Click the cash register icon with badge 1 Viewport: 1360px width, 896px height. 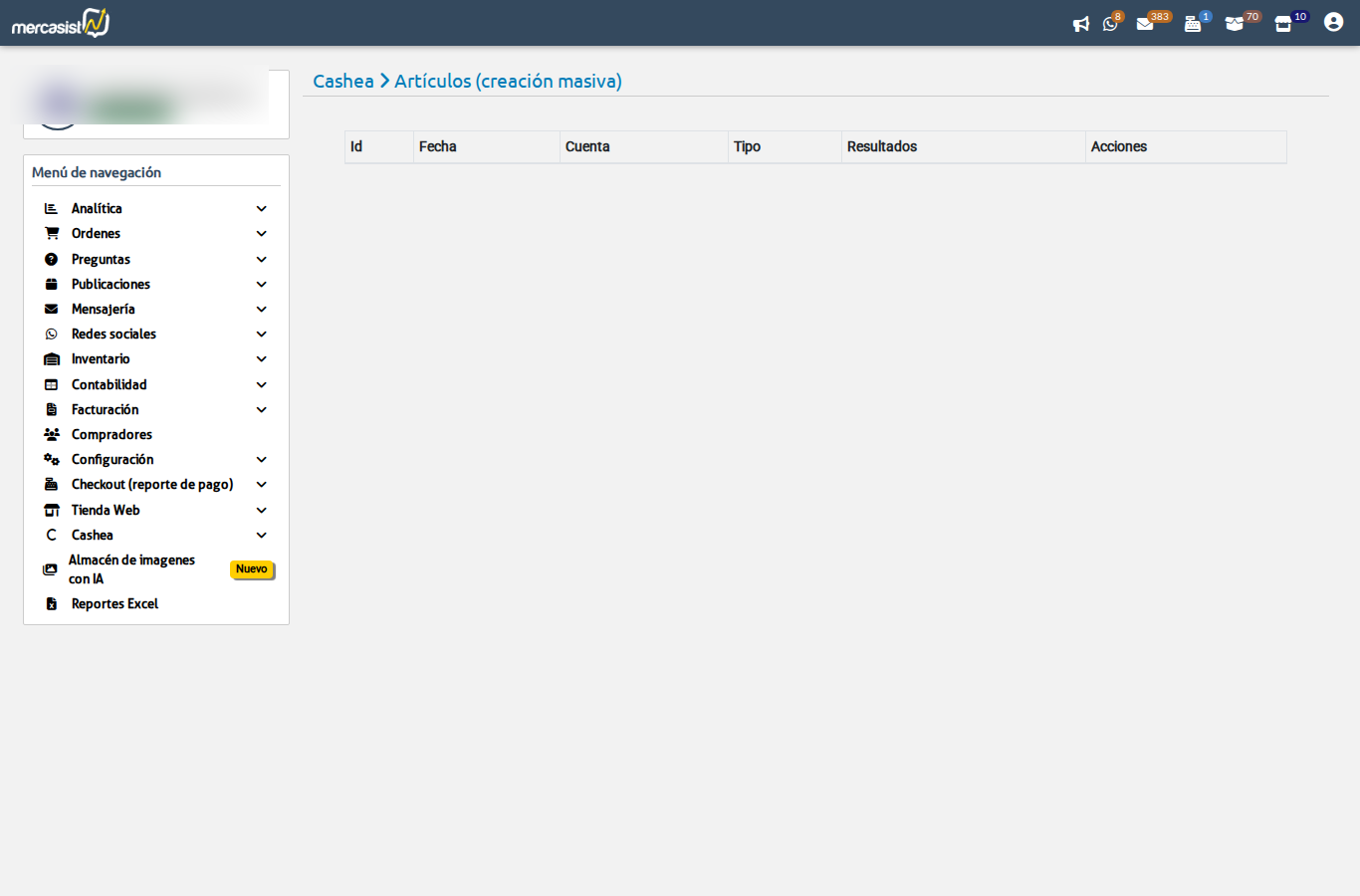[1193, 24]
